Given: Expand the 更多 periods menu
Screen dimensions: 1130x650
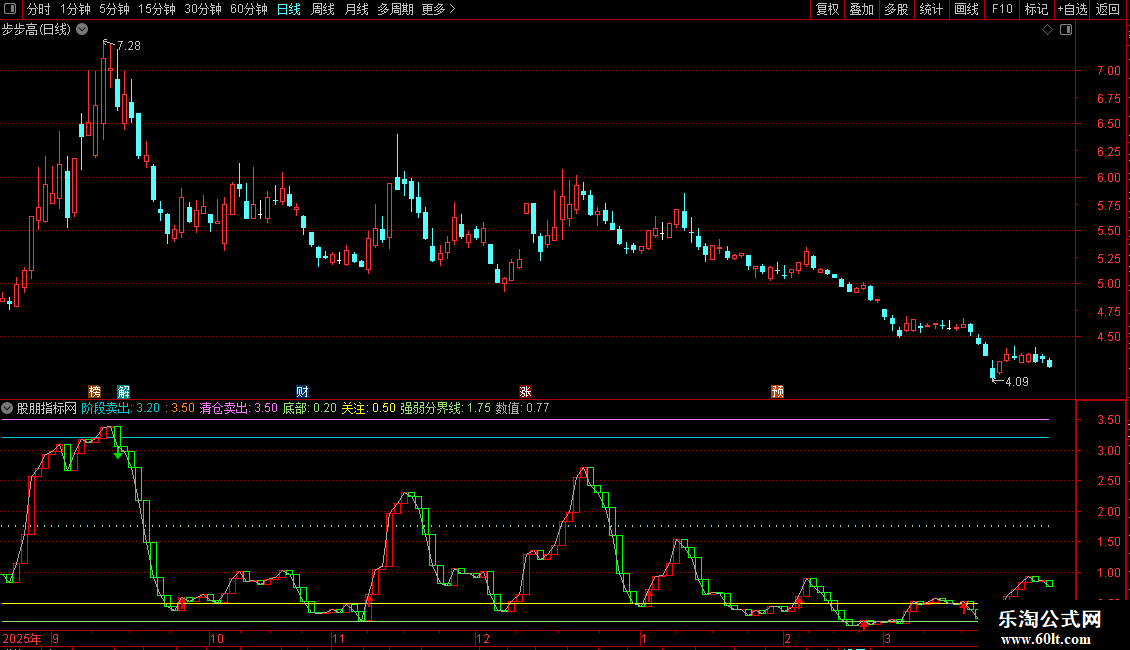Looking at the screenshot, I should 438,10.
